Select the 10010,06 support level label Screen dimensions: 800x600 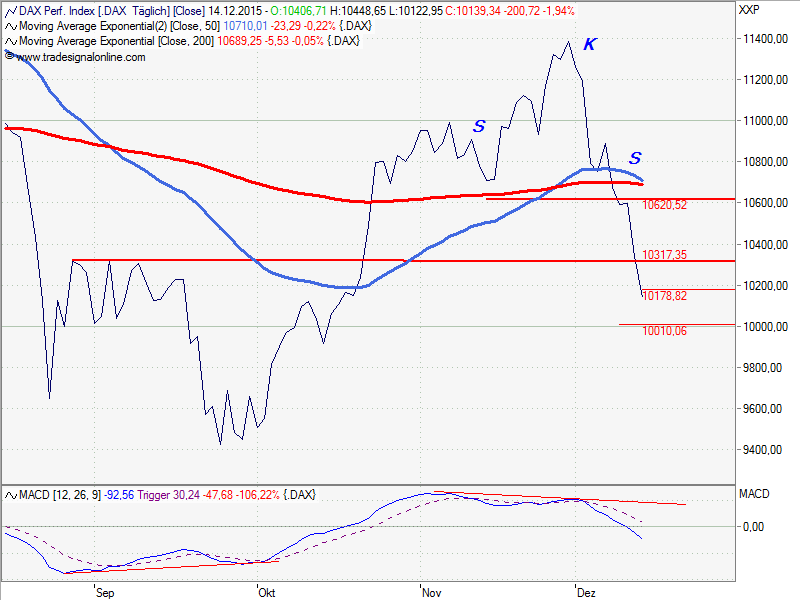[664, 330]
